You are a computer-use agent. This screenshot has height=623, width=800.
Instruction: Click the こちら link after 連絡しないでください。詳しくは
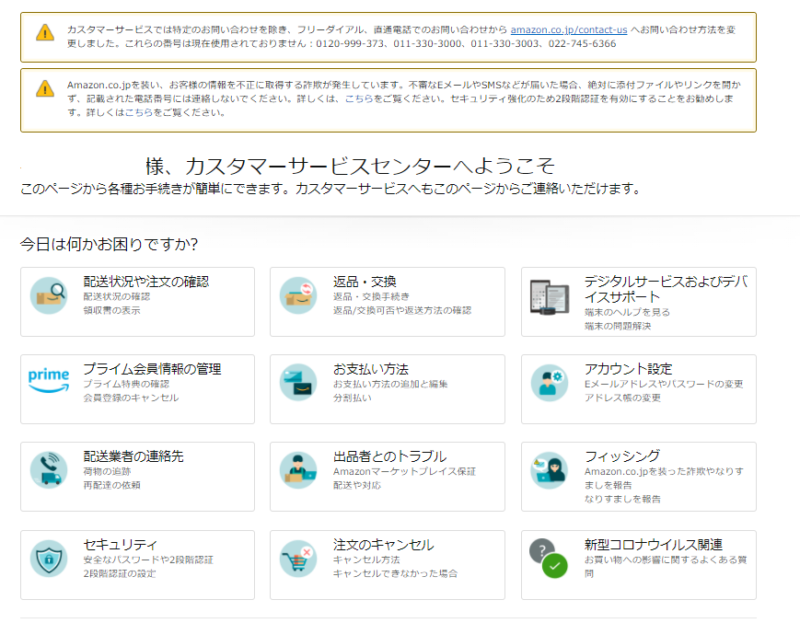pyautogui.click(x=359, y=98)
